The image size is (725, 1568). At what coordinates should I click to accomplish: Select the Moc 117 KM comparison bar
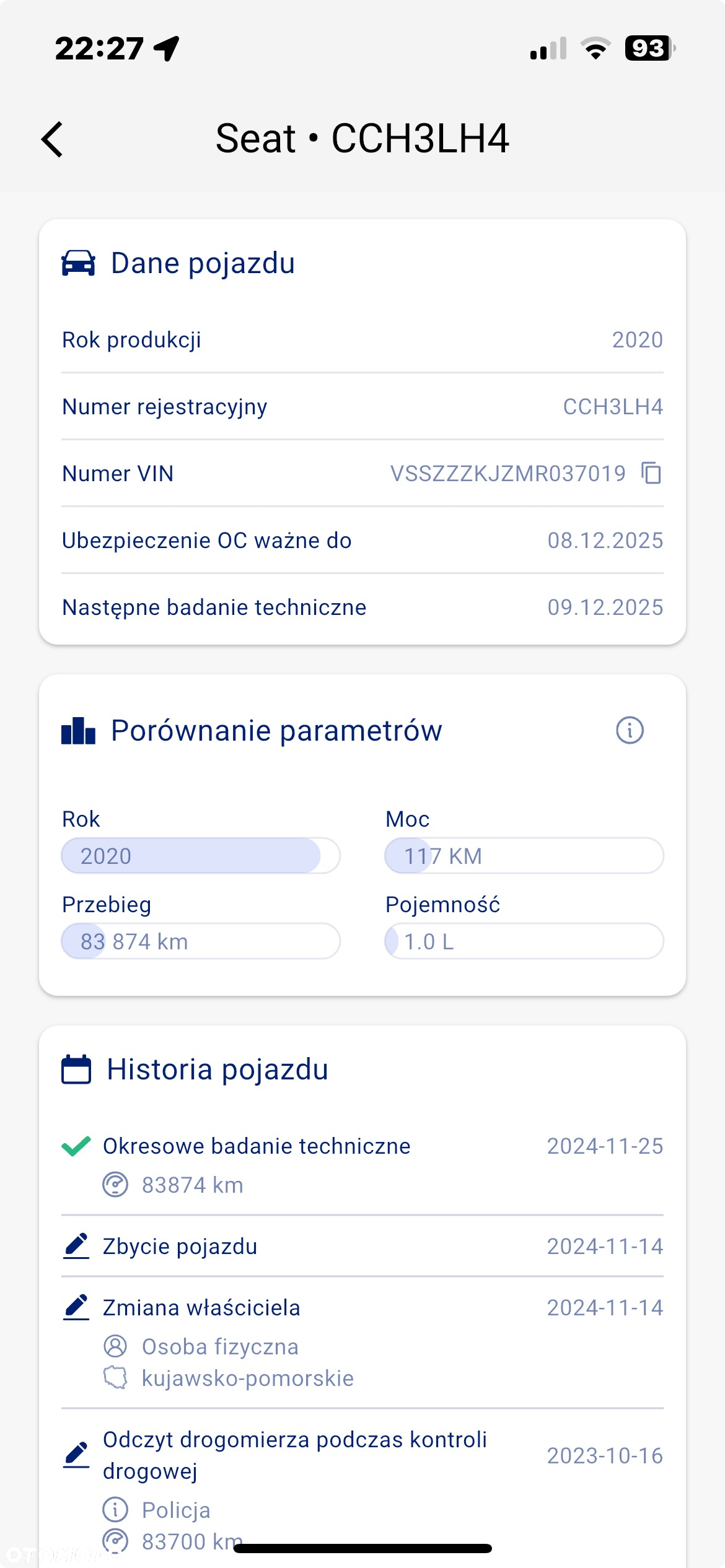524,856
